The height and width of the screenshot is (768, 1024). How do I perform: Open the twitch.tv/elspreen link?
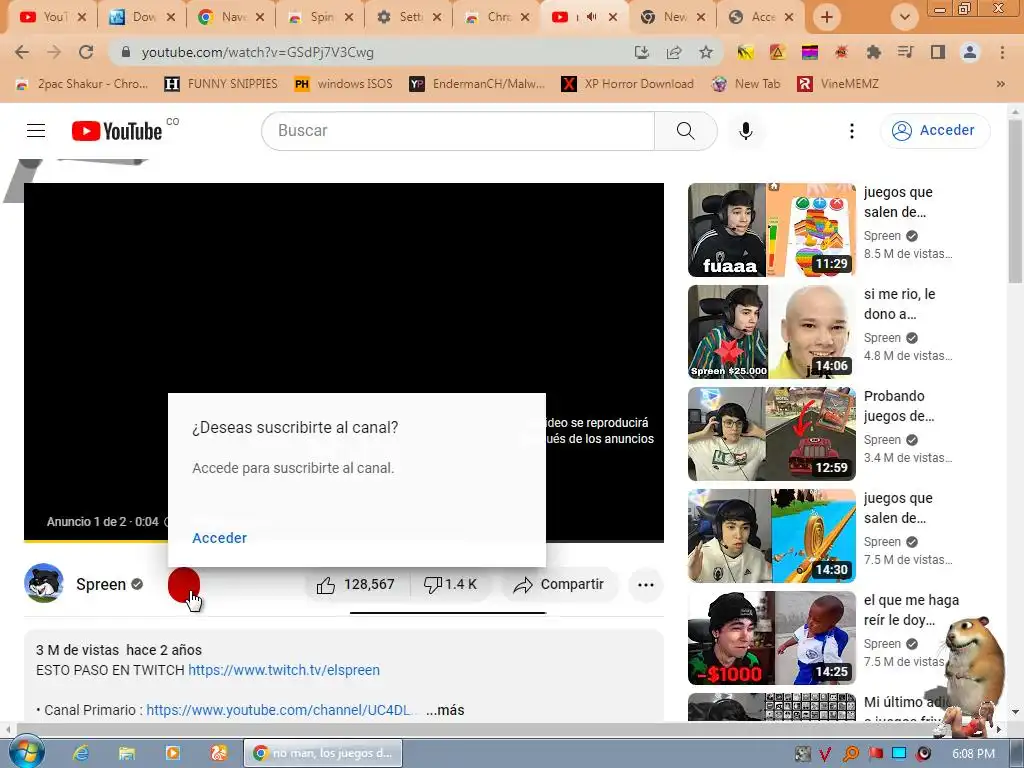[283, 670]
